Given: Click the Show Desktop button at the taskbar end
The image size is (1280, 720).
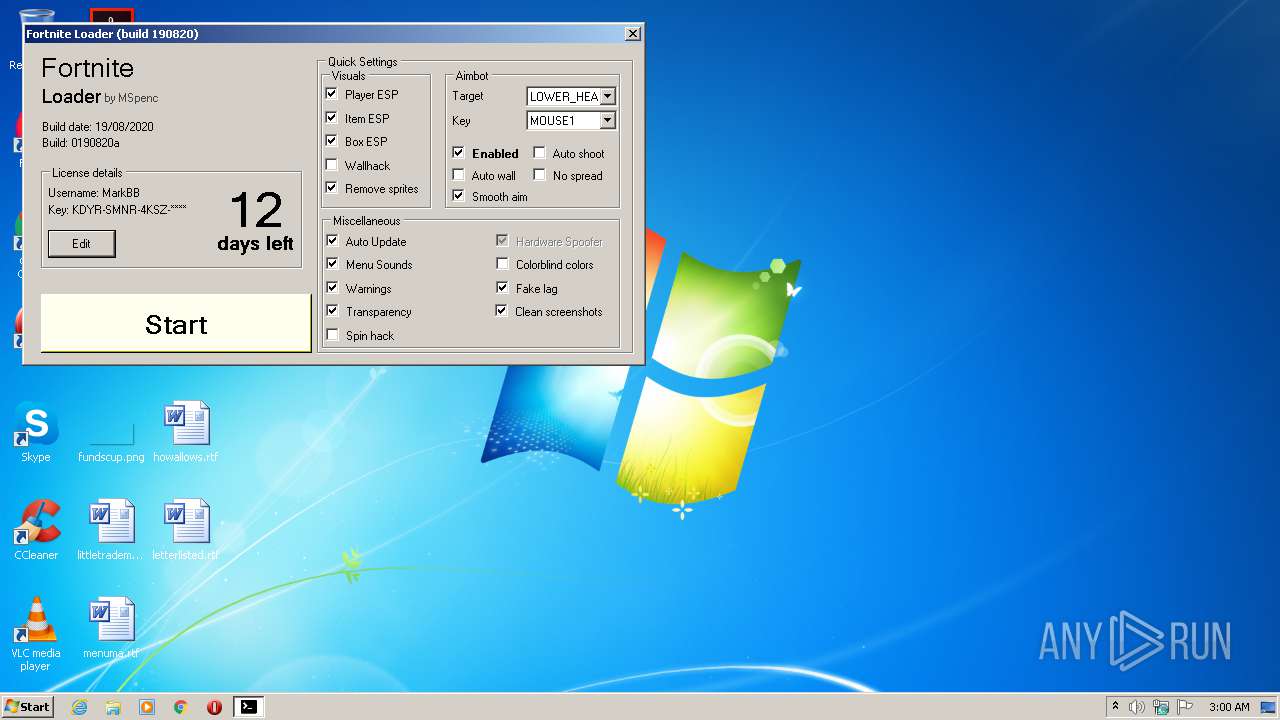Looking at the screenshot, I should [1269, 707].
